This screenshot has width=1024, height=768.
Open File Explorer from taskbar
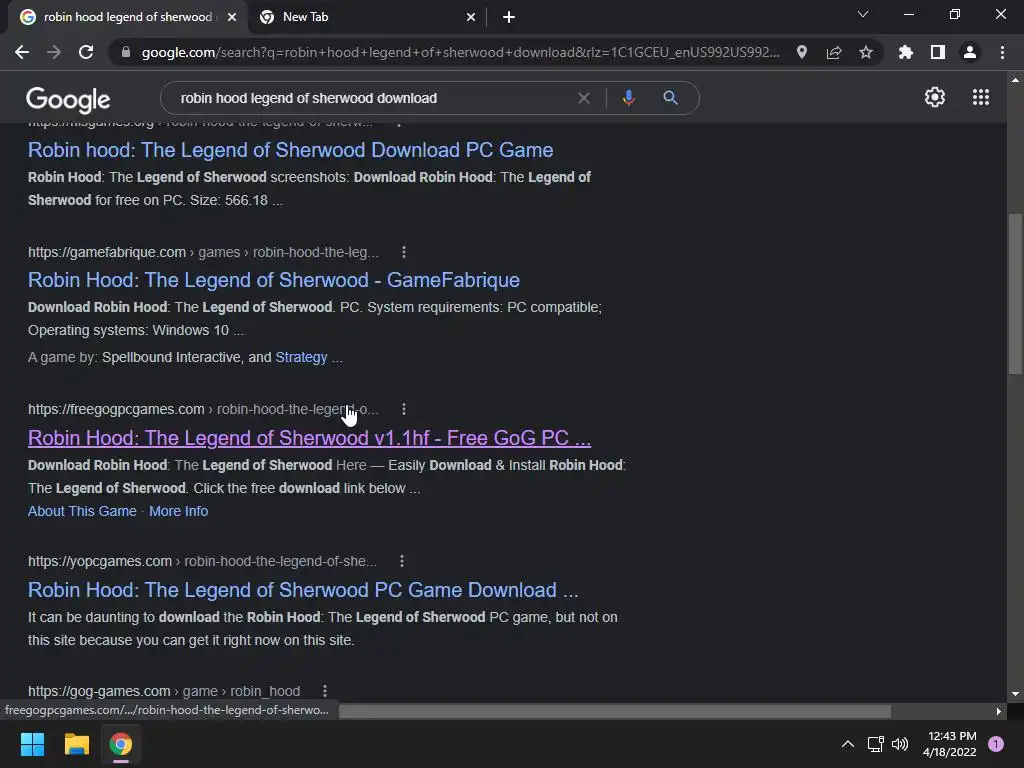coord(76,744)
